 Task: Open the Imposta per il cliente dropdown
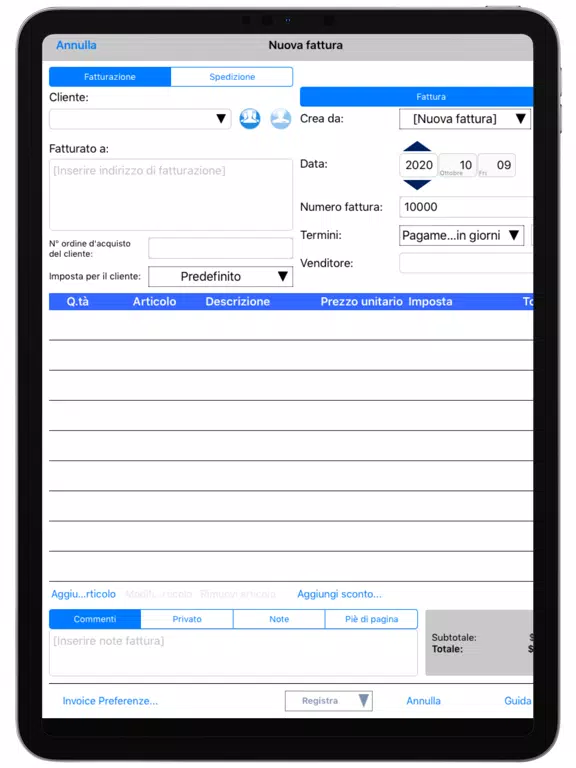[220, 277]
